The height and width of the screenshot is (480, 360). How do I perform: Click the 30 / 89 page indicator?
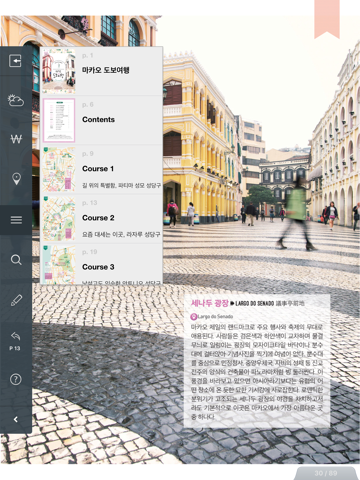325,473
